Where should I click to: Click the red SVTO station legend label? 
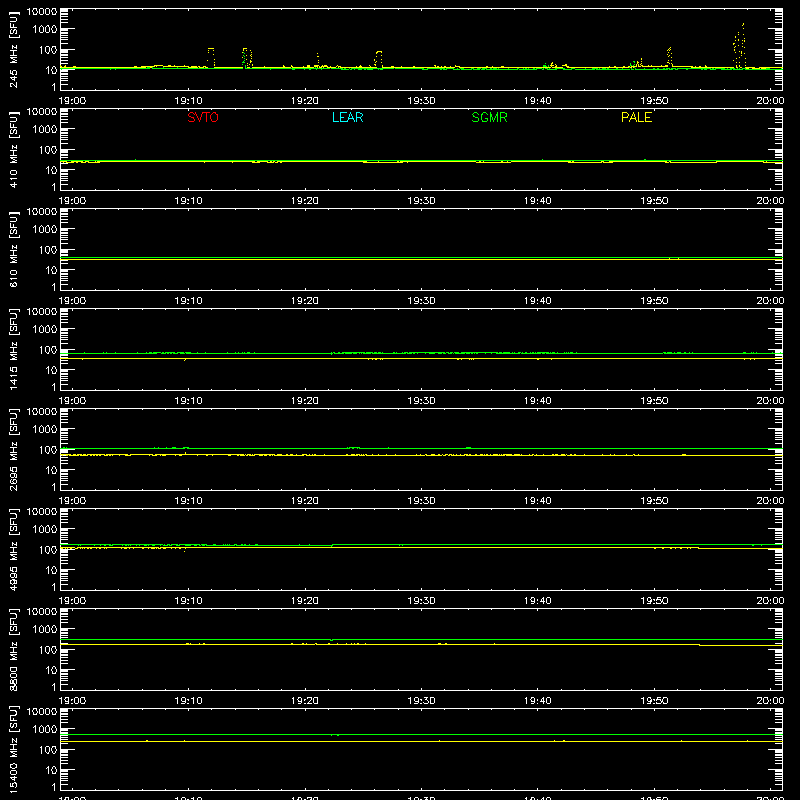point(203,117)
